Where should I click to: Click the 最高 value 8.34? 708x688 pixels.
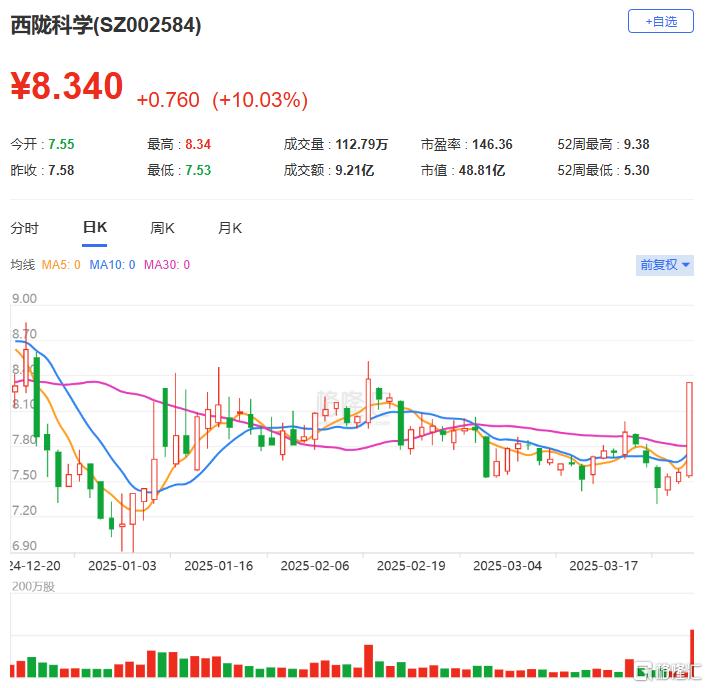198,144
